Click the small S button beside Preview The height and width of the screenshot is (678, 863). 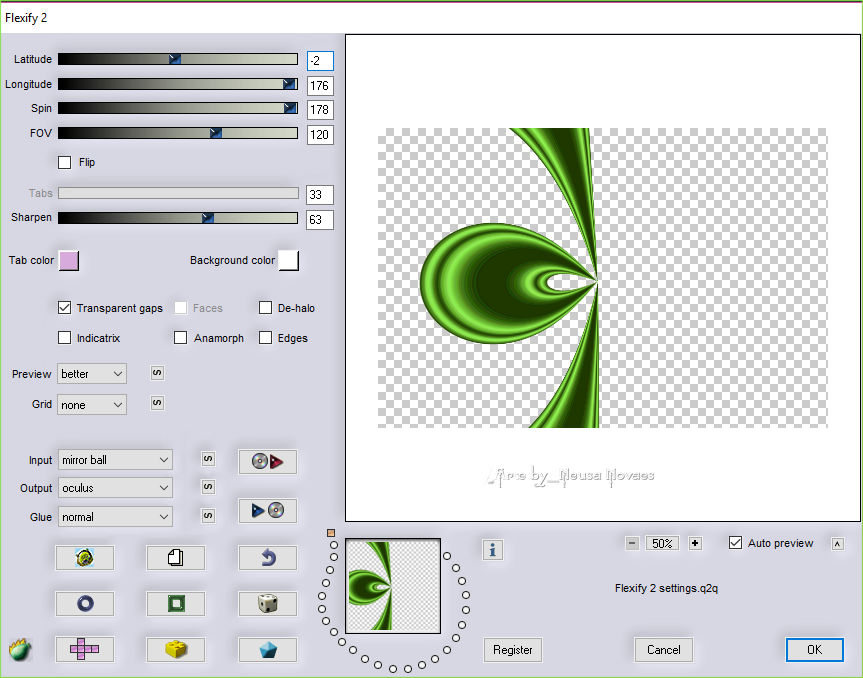(157, 373)
